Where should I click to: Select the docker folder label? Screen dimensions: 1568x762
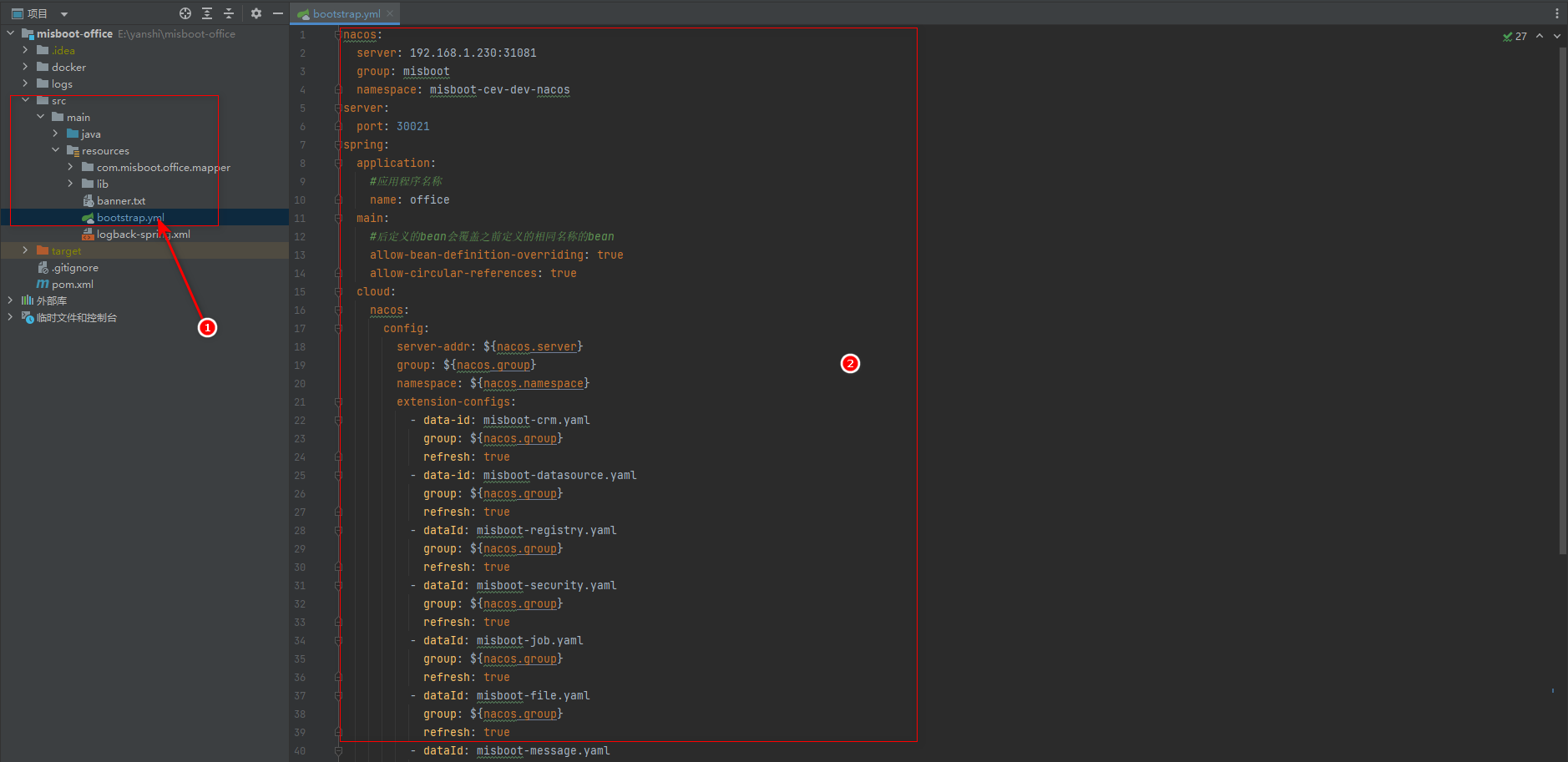(x=68, y=68)
